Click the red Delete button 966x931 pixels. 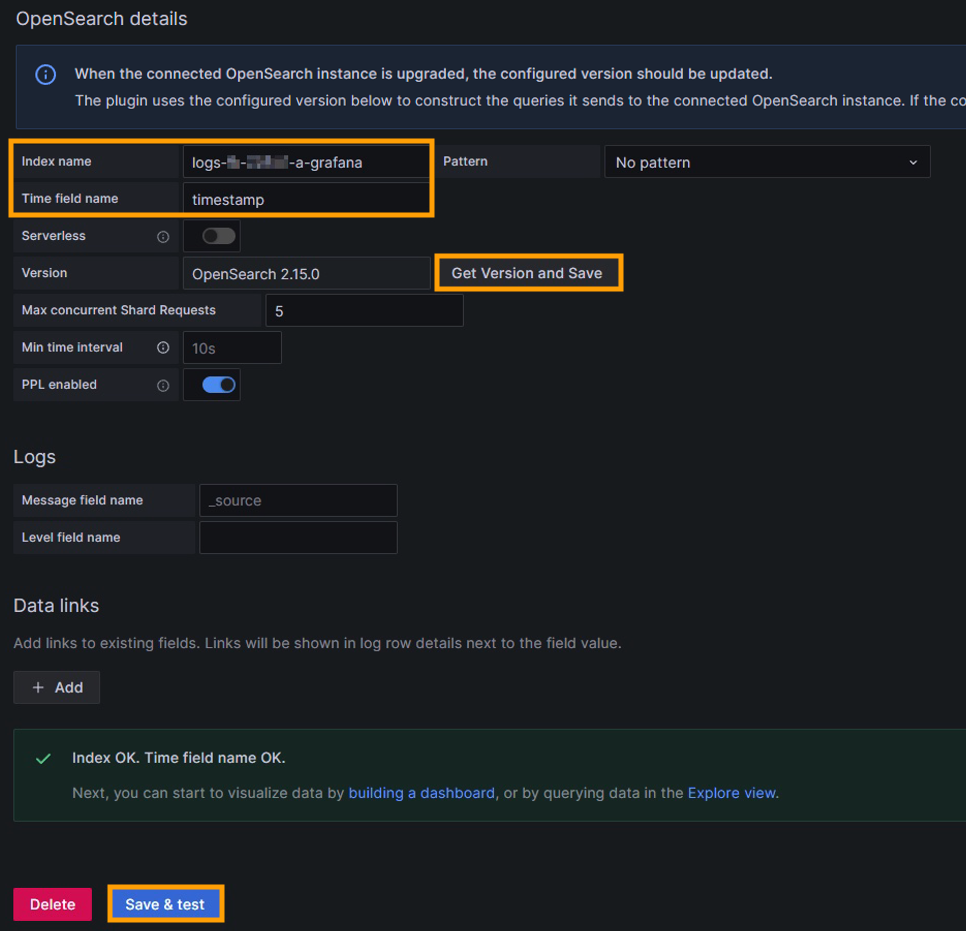point(52,904)
